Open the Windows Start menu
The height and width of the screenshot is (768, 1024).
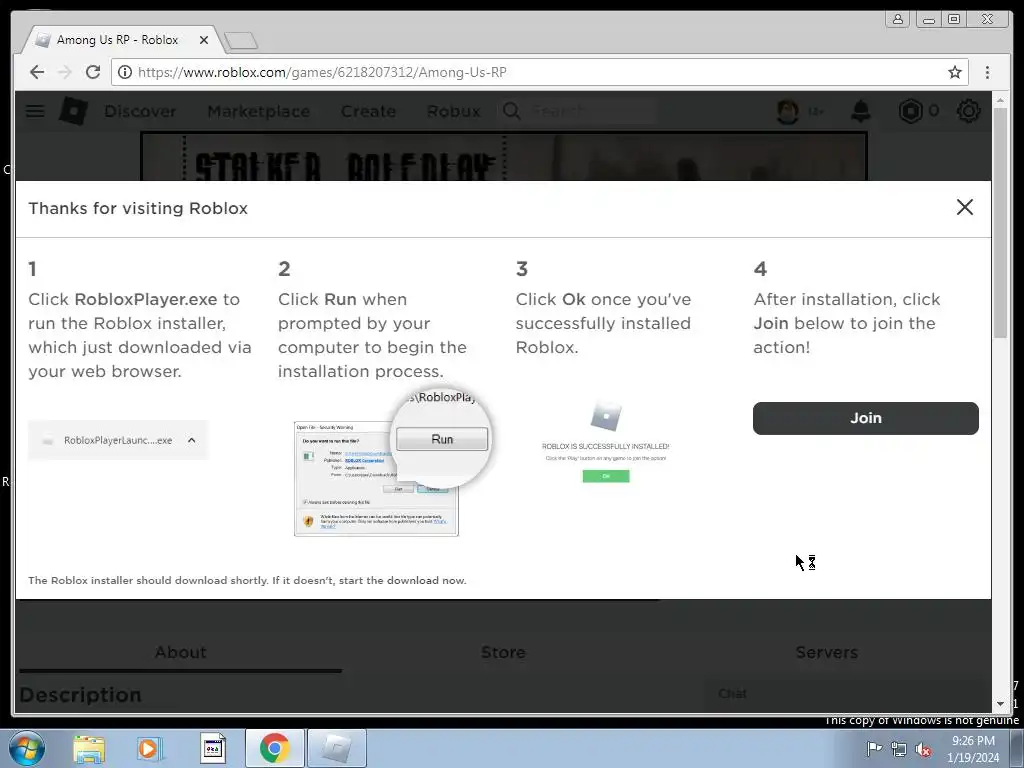[27, 748]
